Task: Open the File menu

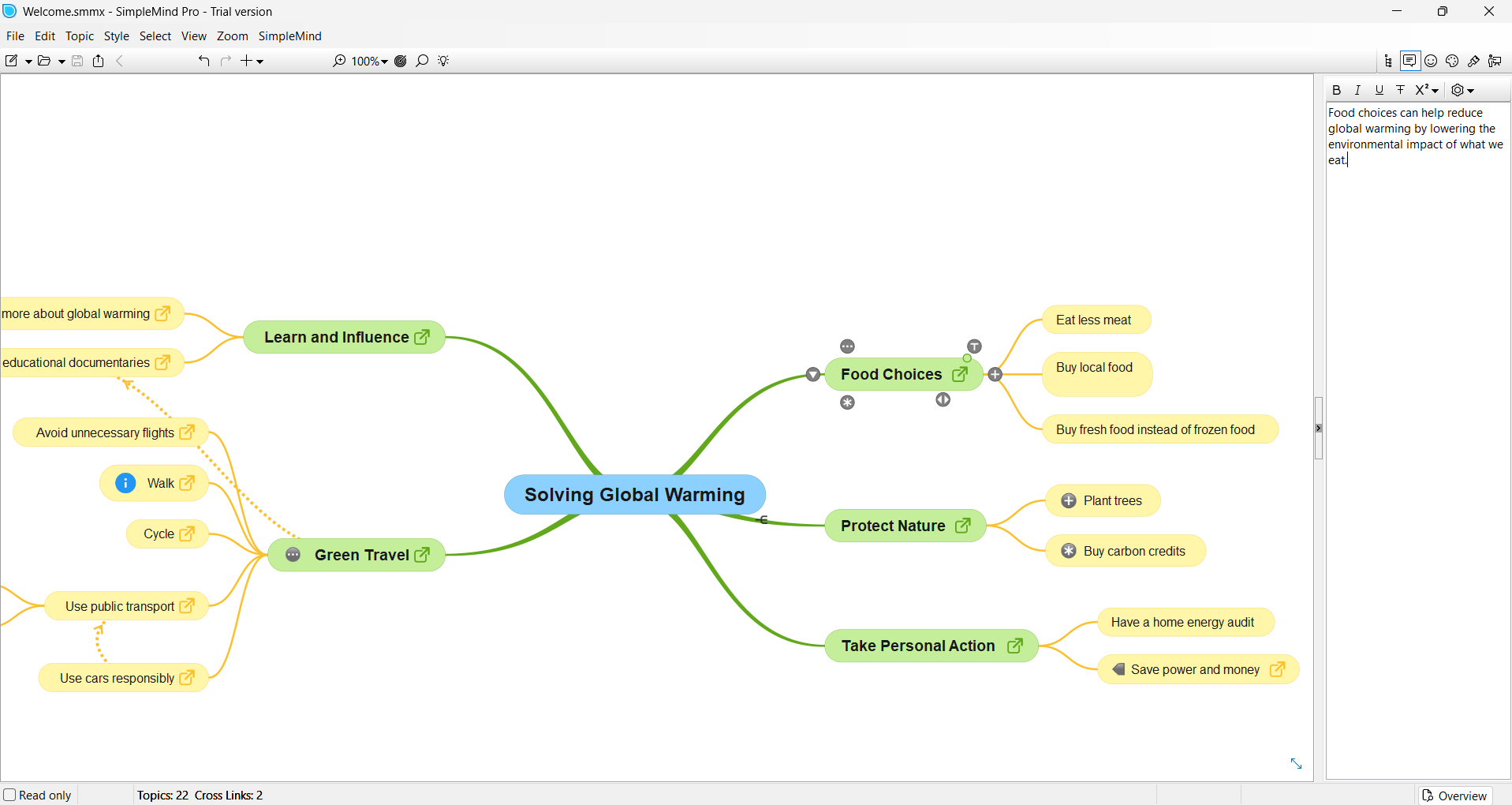Action: [15, 36]
